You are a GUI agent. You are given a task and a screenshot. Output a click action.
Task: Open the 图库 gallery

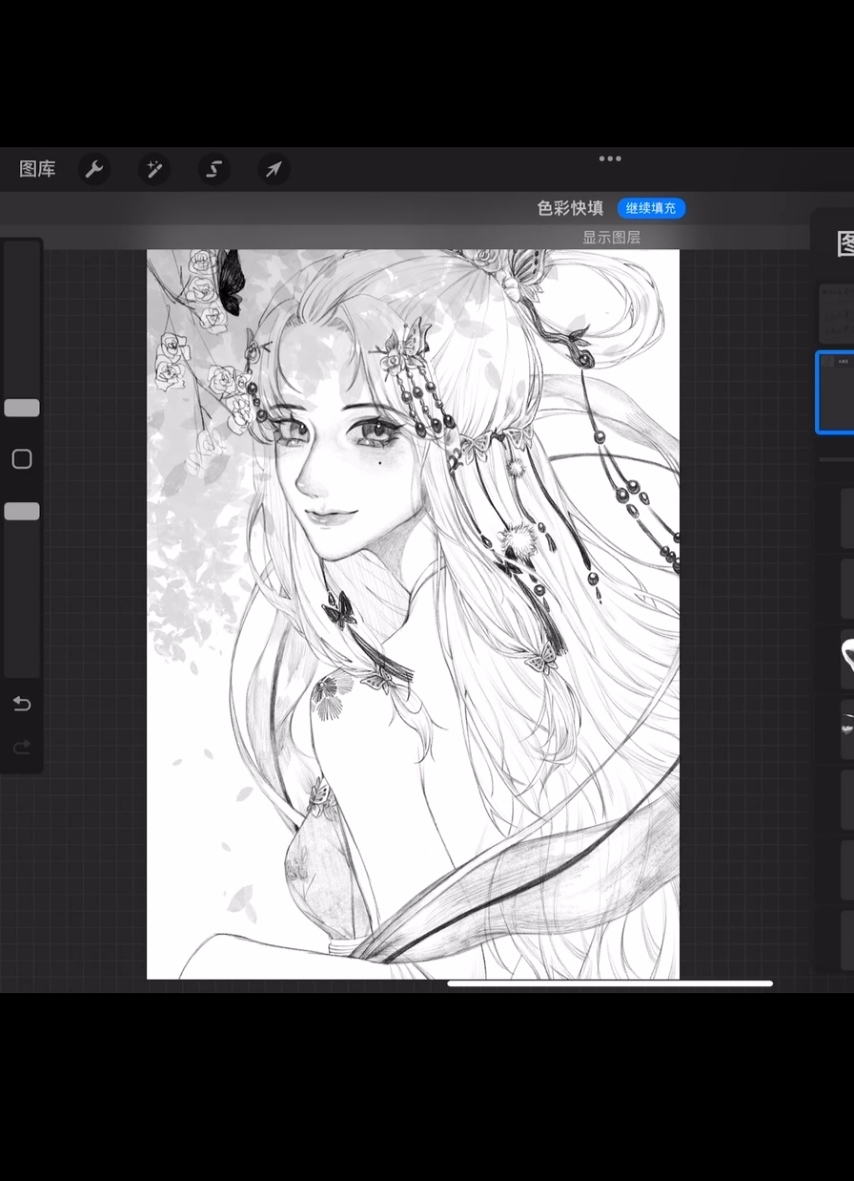click(x=37, y=169)
